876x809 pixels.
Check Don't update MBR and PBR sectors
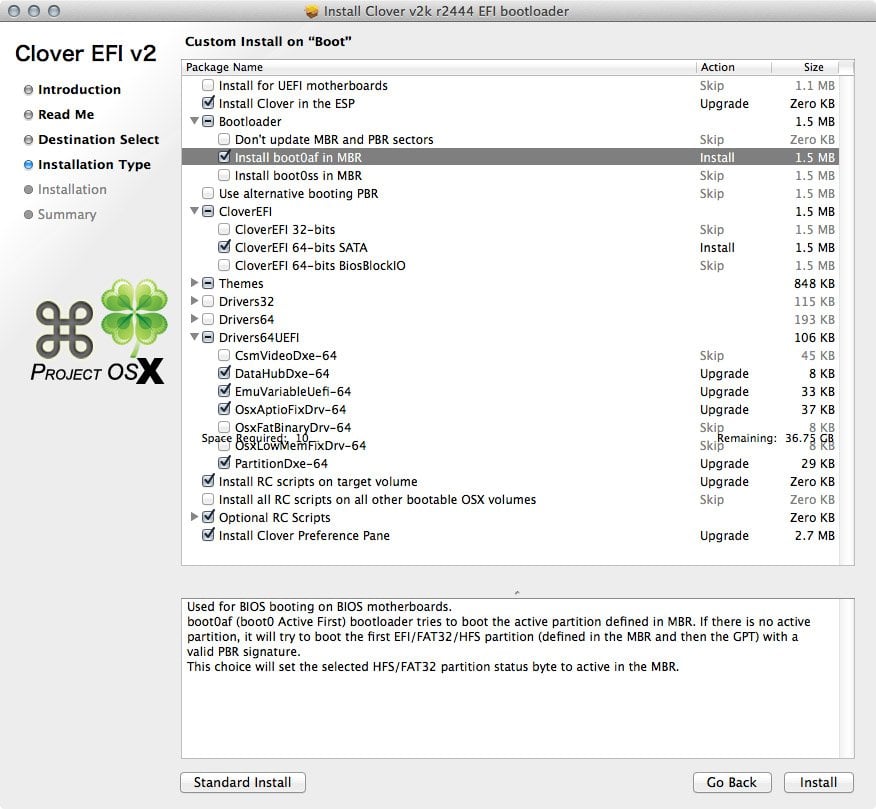(x=224, y=139)
